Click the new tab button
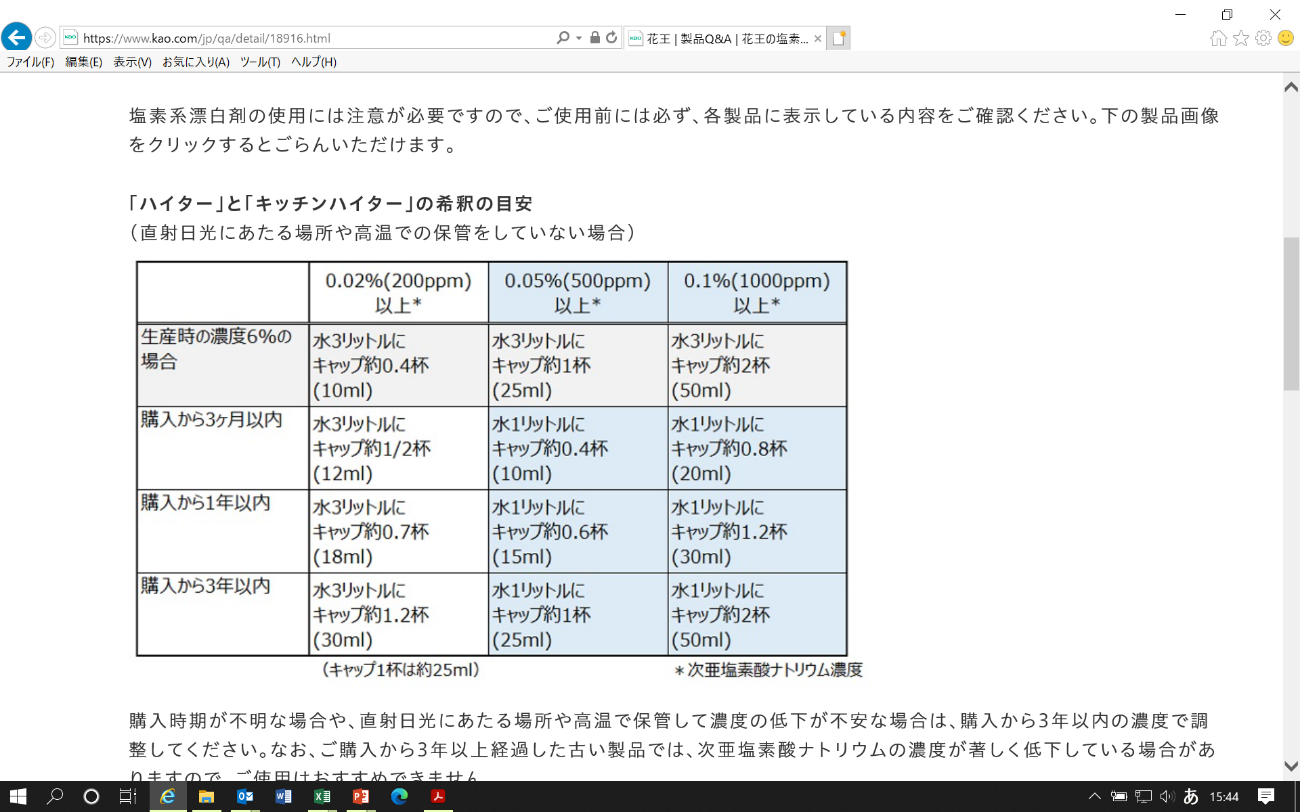 coord(839,38)
